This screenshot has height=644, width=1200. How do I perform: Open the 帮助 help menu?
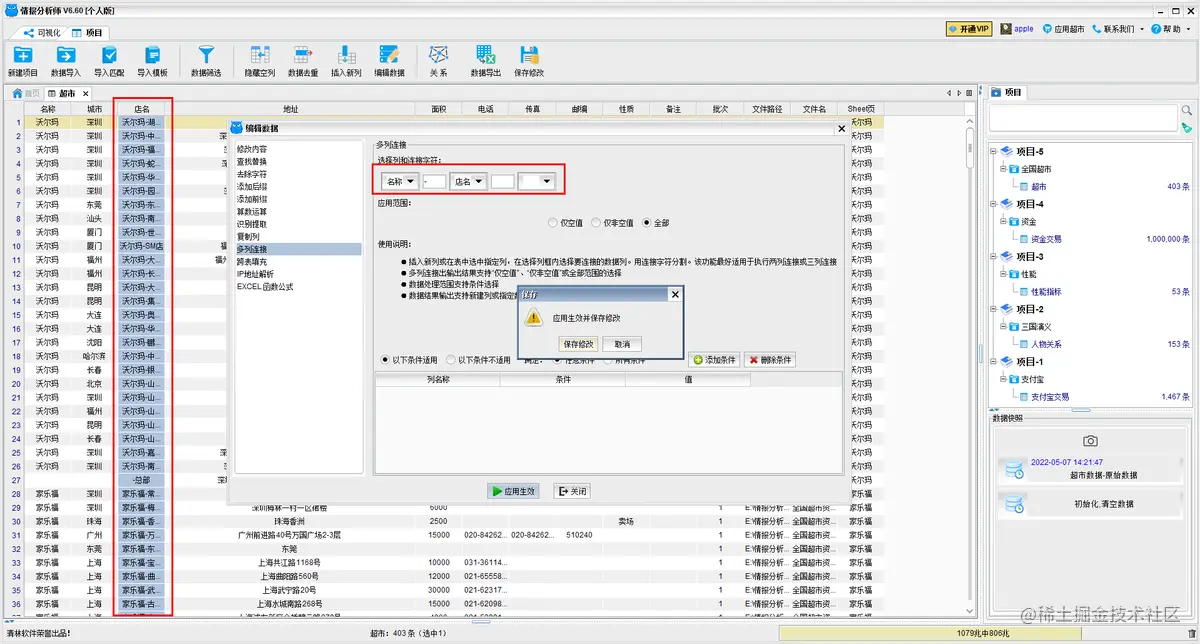click(1170, 29)
